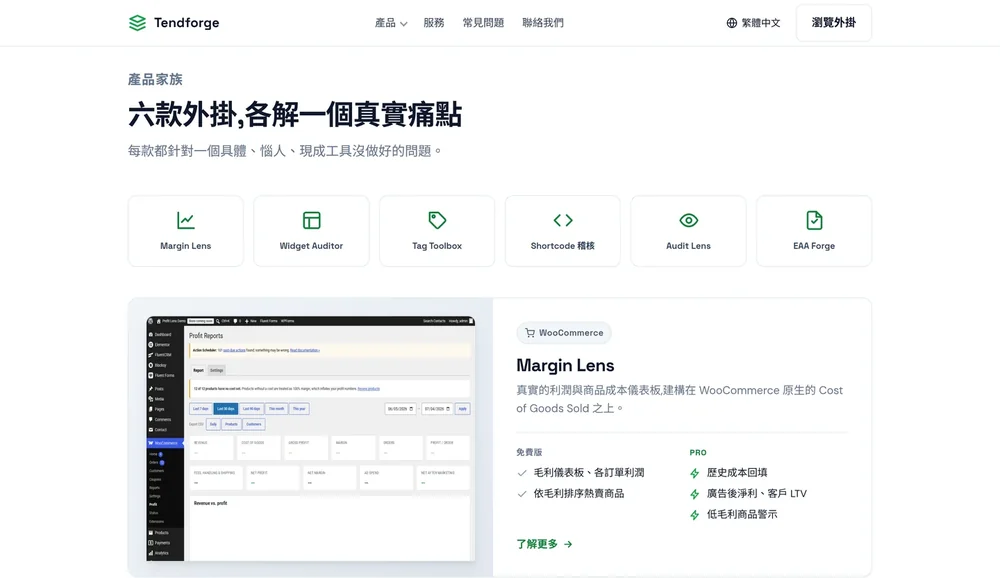Click the cart icon in WooCommerce badge
This screenshot has height=578, width=1000.
tap(530, 333)
